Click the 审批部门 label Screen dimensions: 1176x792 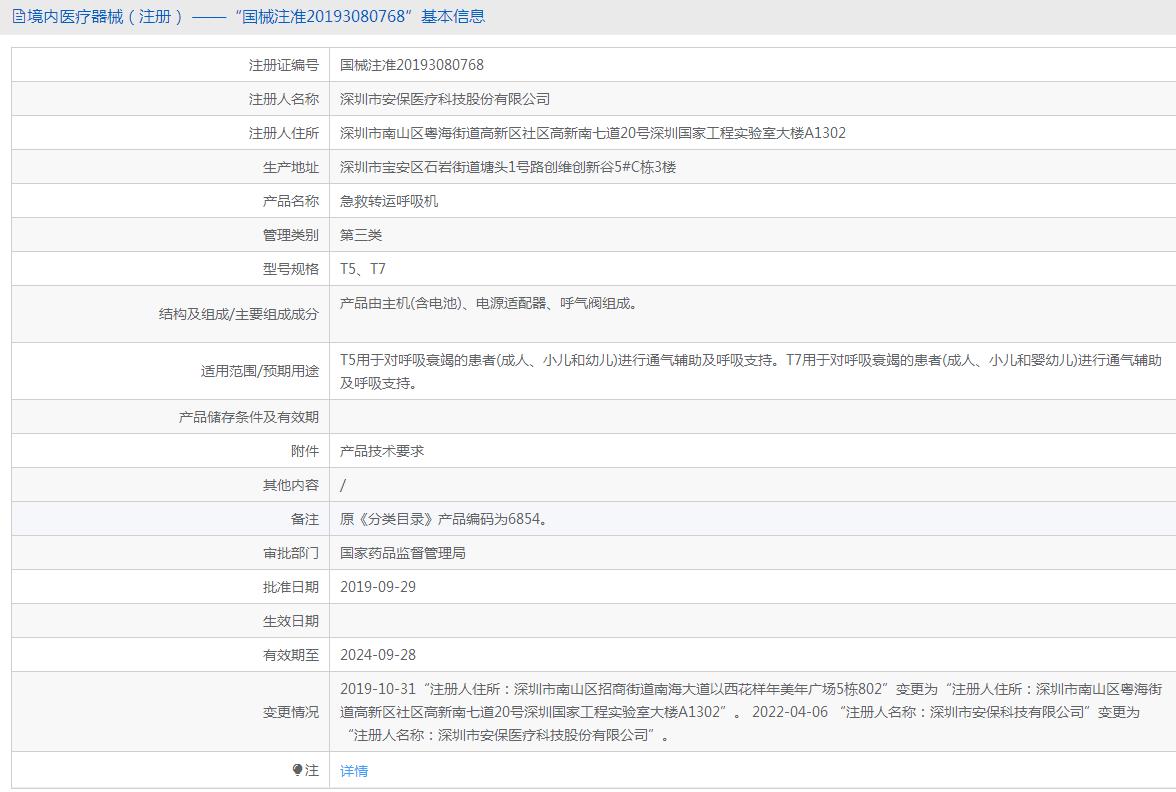point(290,553)
